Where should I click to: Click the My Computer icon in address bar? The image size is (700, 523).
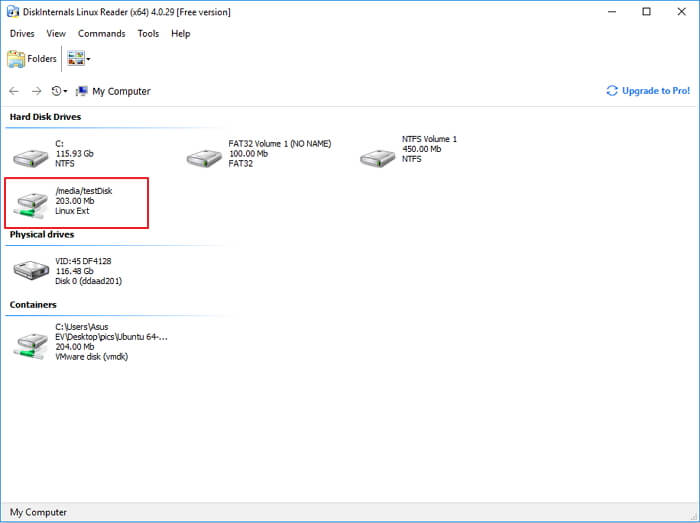pos(82,91)
